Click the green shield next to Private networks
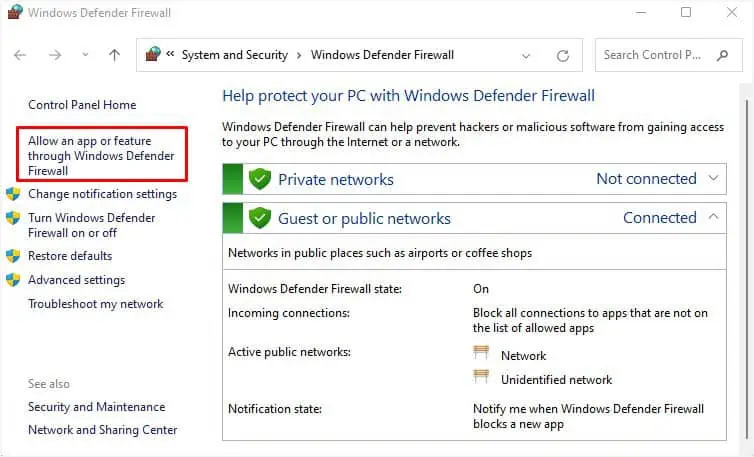The height and width of the screenshot is (457, 754). point(260,180)
